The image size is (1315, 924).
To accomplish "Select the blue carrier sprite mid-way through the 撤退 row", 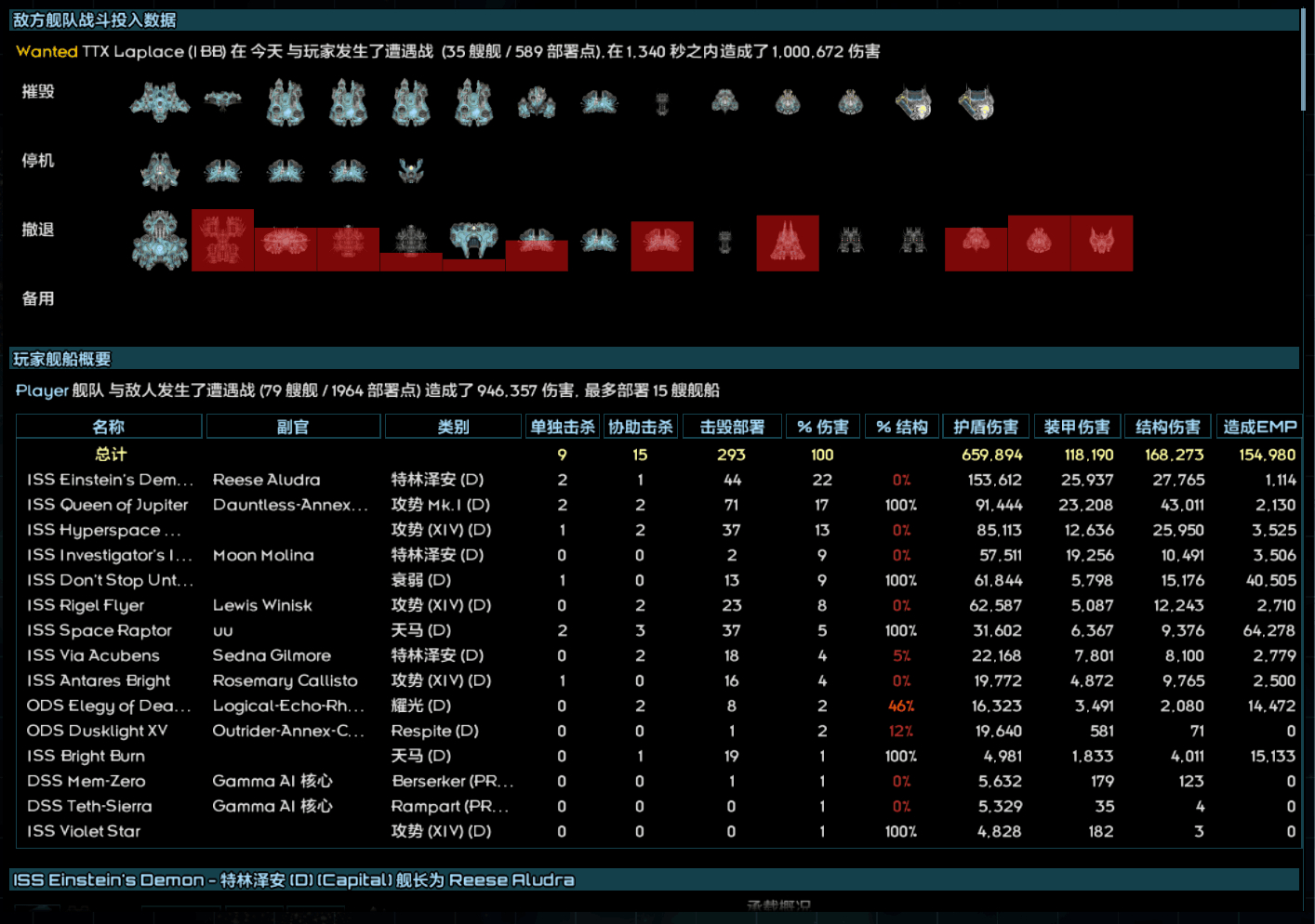I will coord(472,237).
